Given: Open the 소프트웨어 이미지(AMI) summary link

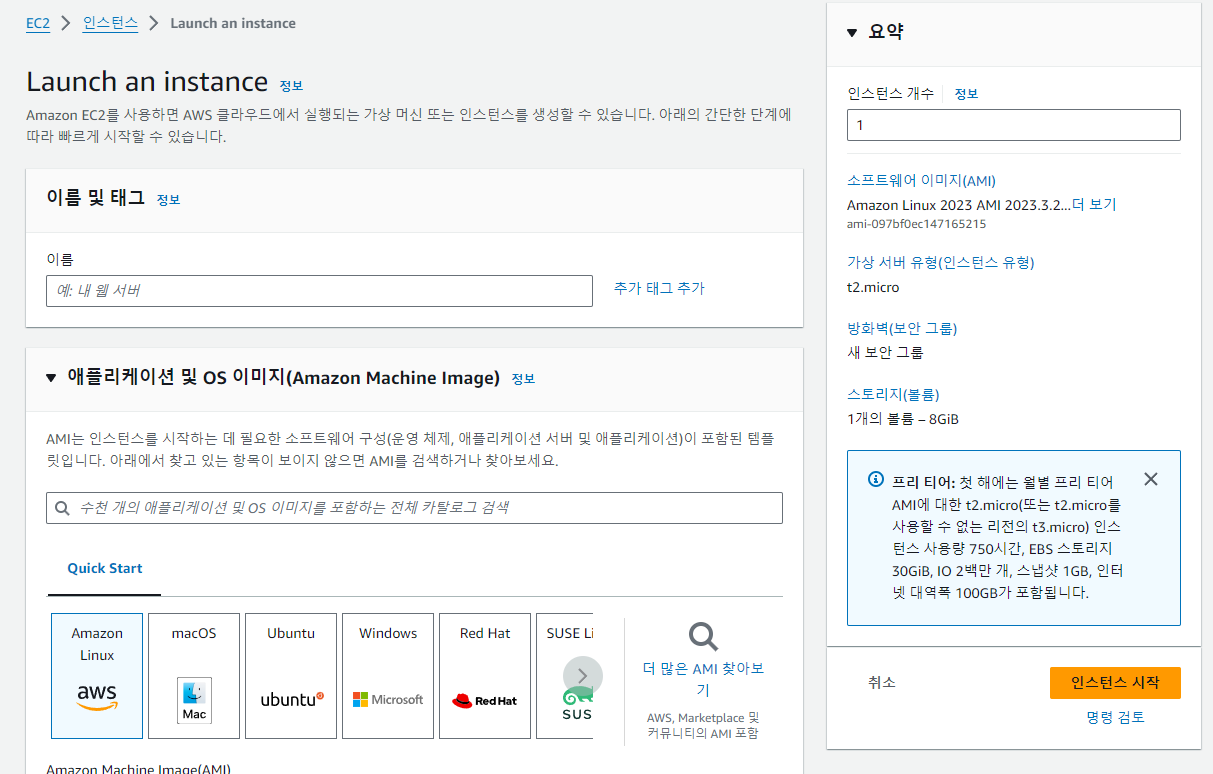Looking at the screenshot, I should point(921,181).
